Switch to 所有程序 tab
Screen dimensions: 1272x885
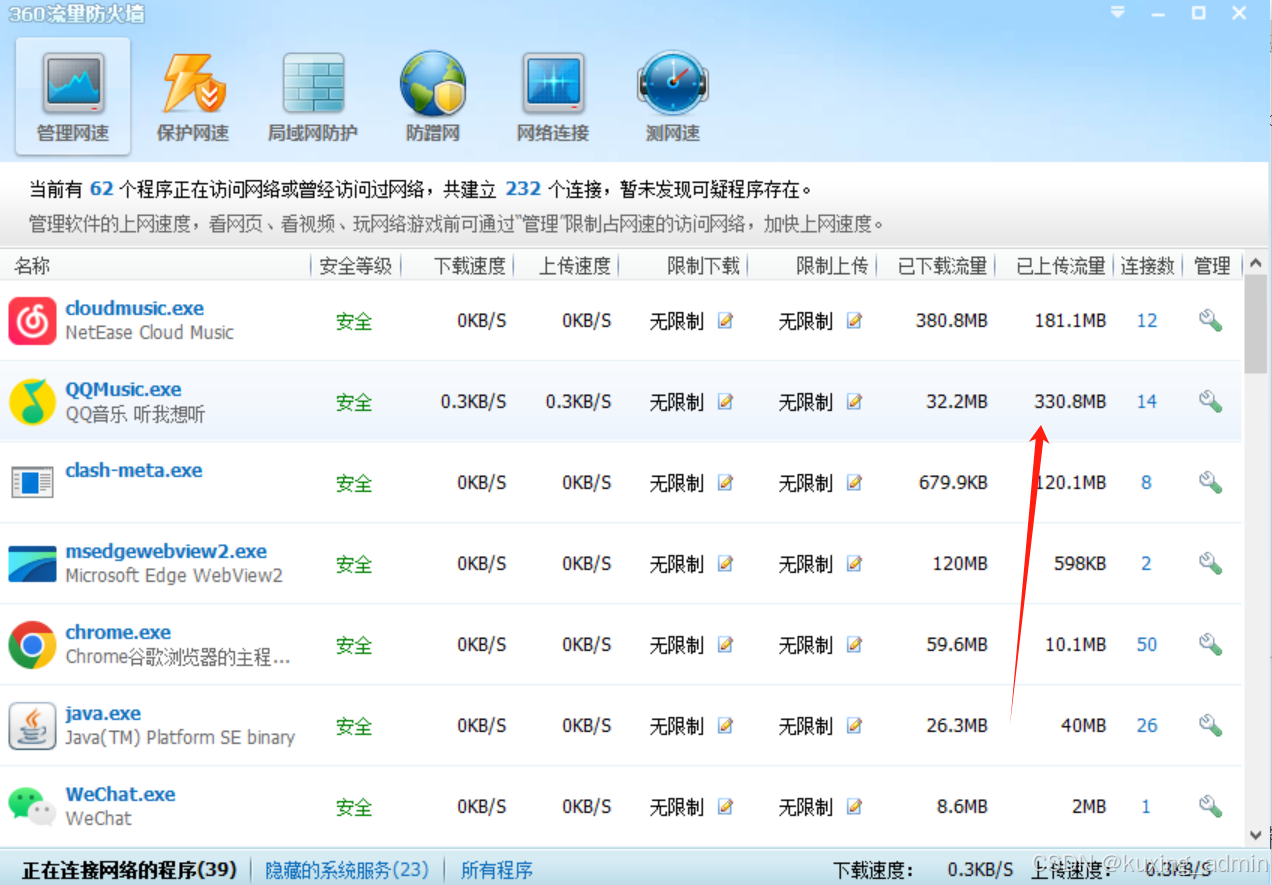[497, 870]
